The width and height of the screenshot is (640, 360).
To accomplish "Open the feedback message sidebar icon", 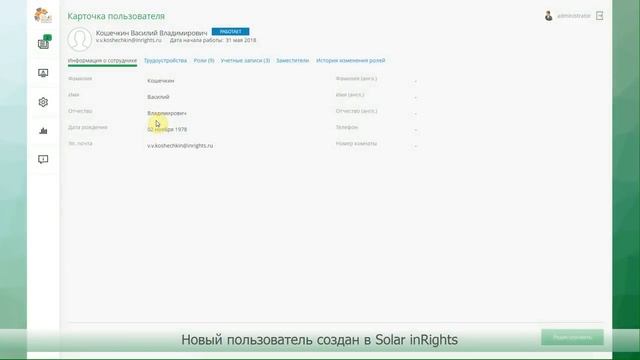I will click(43, 159).
